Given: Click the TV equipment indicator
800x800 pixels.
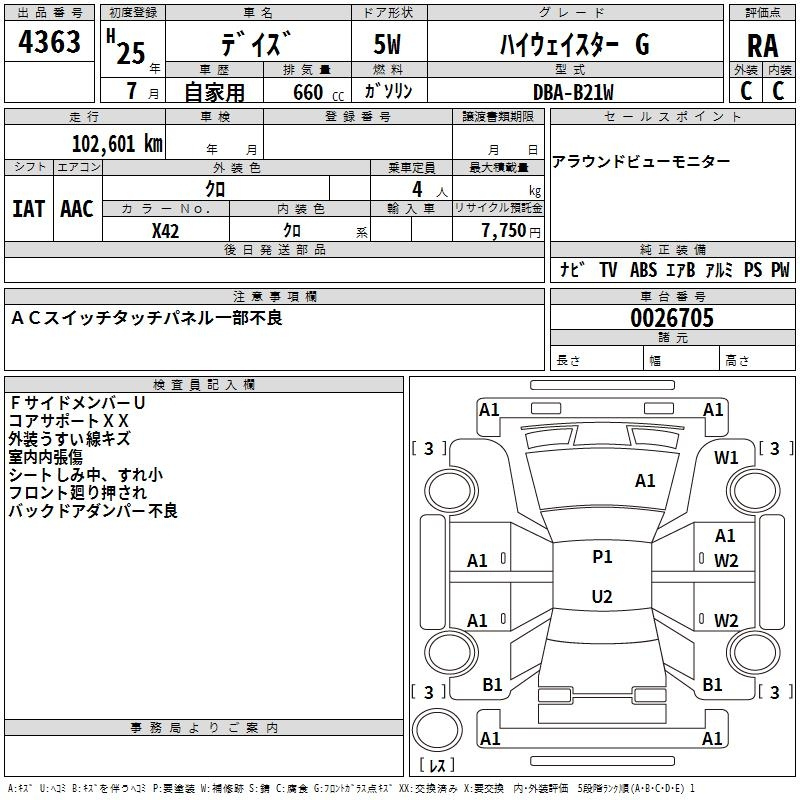Looking at the screenshot, I should click(x=608, y=270).
